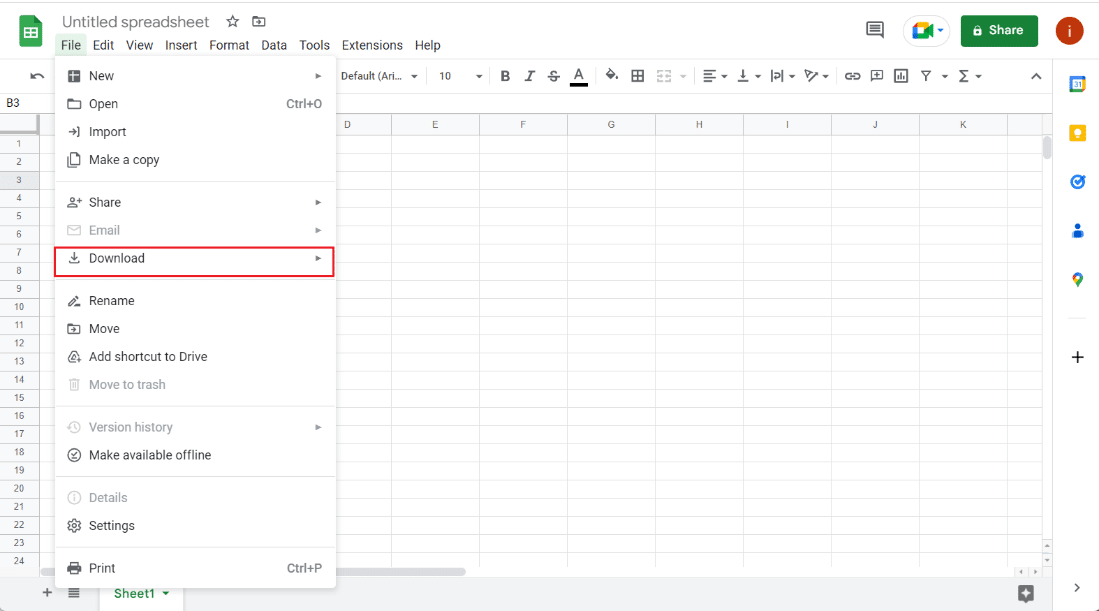The image size is (1099, 611).
Task: Expand the New submenu
Action: point(195,76)
